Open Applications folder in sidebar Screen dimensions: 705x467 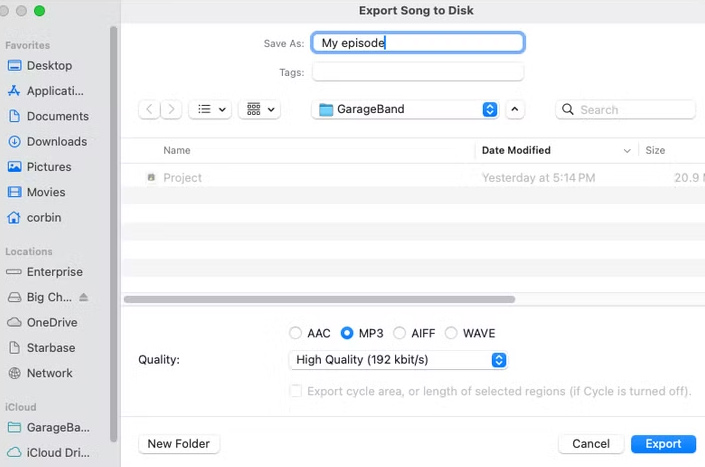point(45,91)
